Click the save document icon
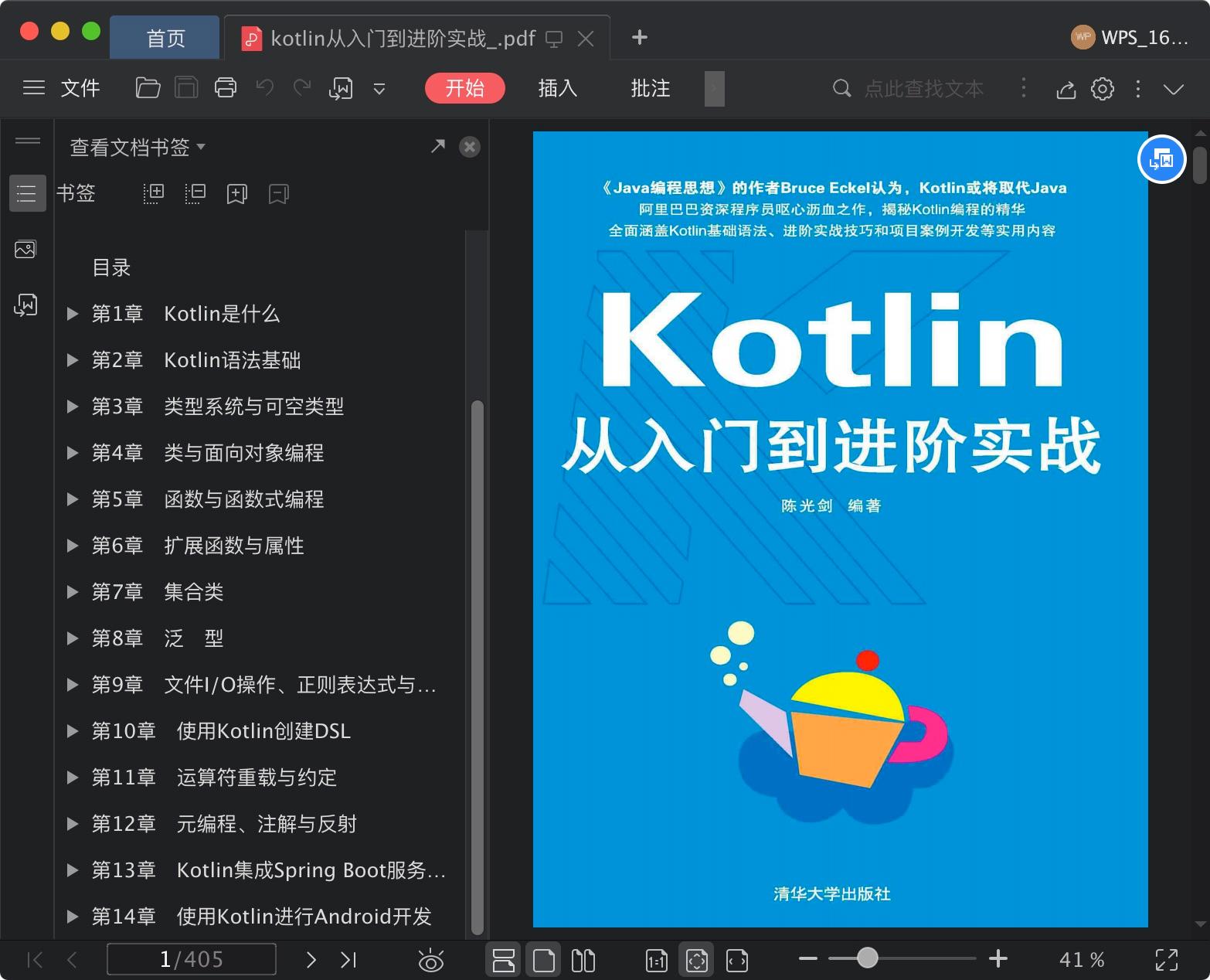 (186, 88)
